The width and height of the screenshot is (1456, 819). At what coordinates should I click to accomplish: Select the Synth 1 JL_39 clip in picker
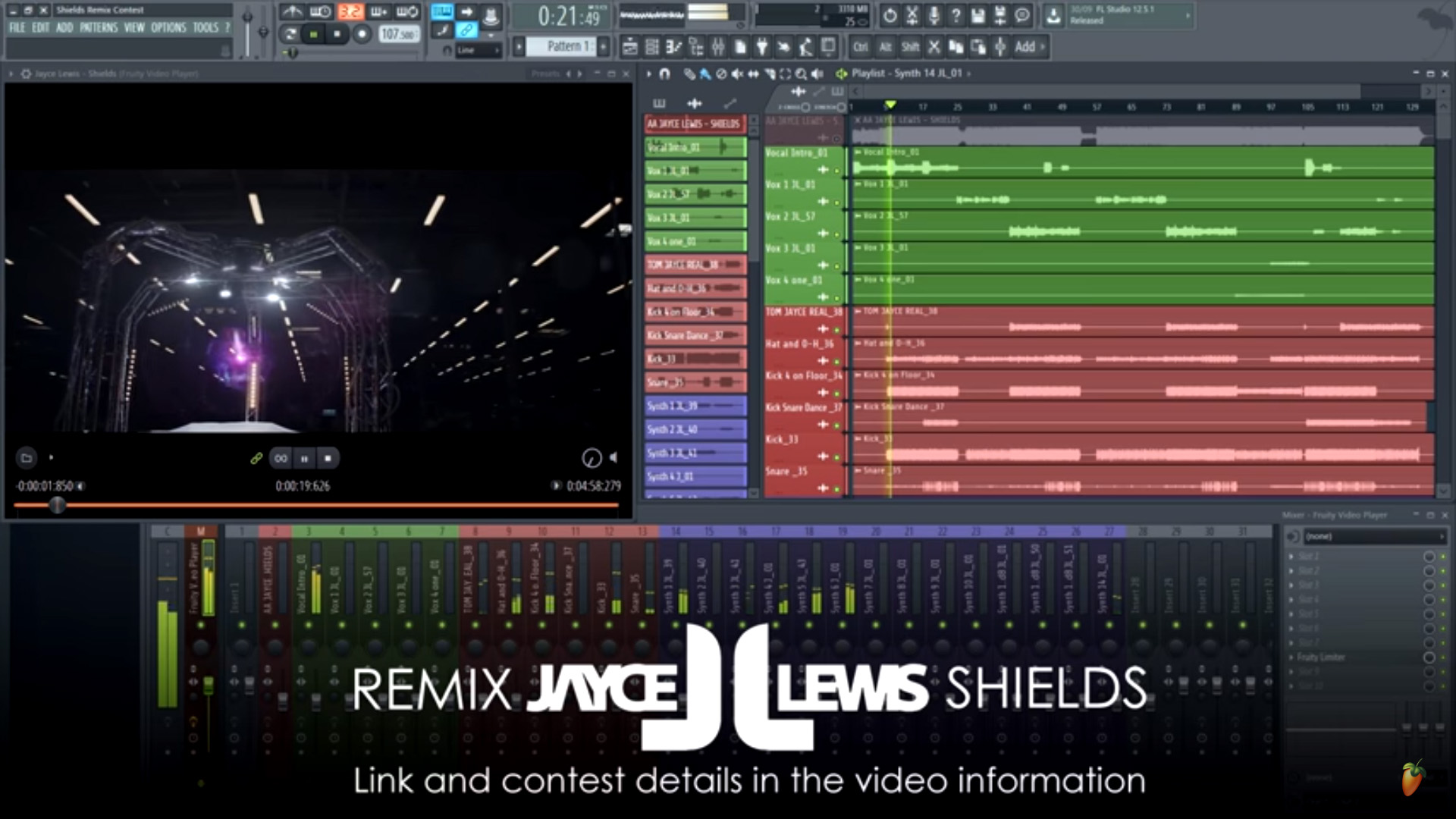pyautogui.click(x=694, y=406)
